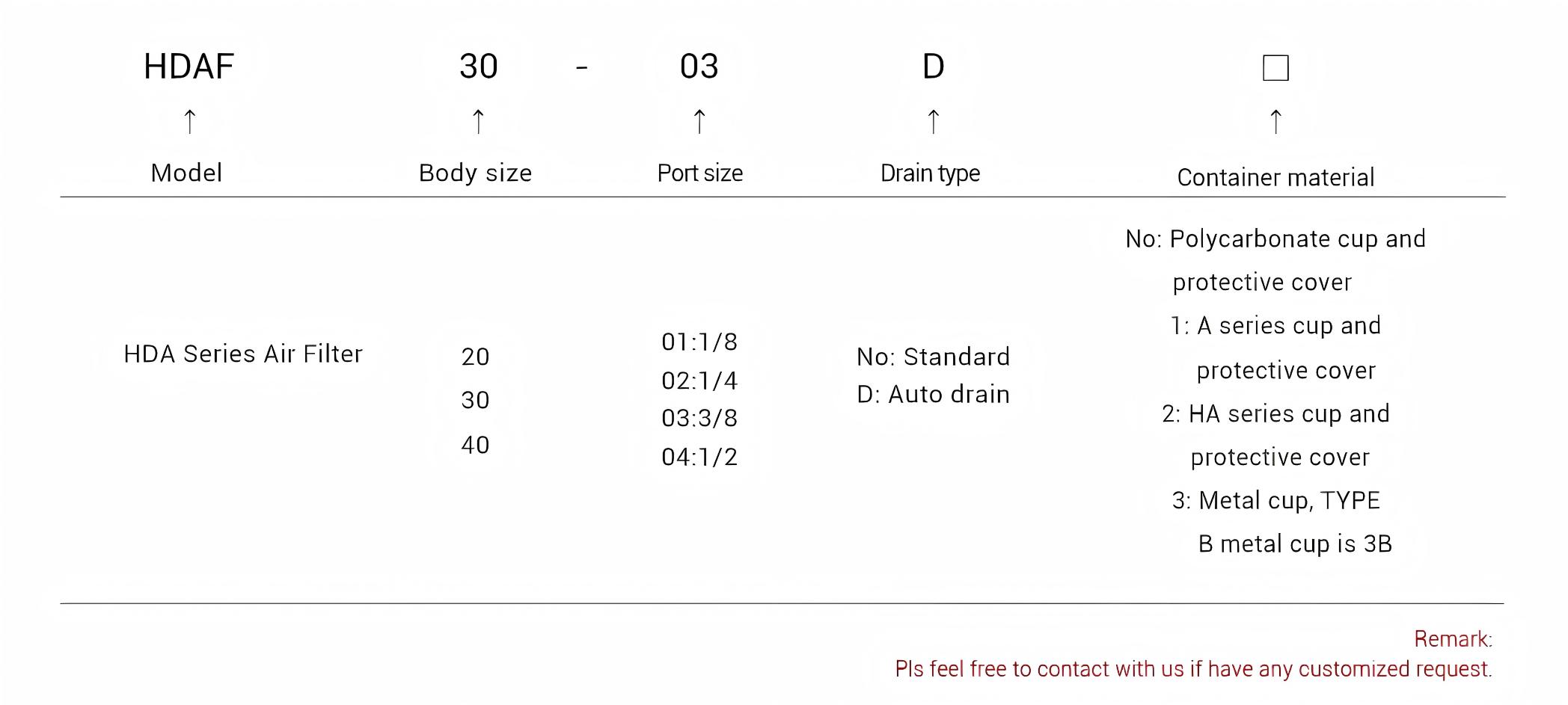Click '3: Metal cup, TYPE' option
The height and width of the screenshot is (705, 1568).
click(x=1275, y=500)
